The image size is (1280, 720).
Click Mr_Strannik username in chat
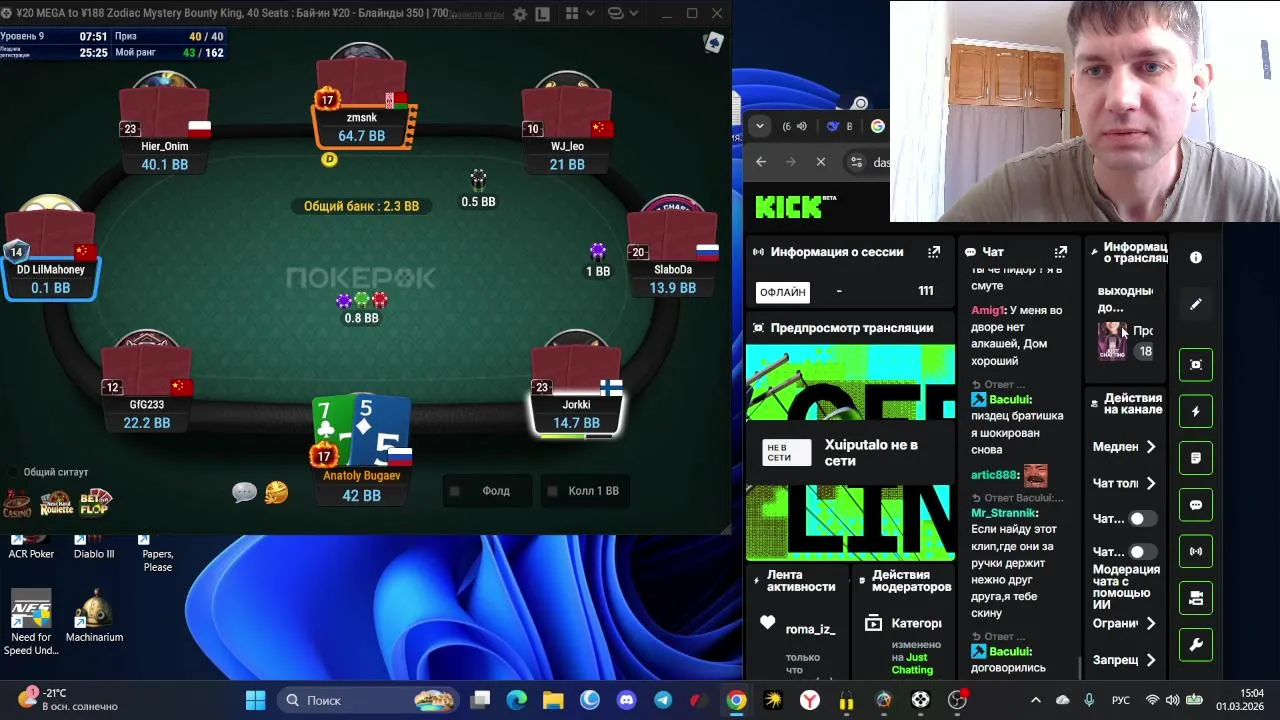[x=1004, y=513]
